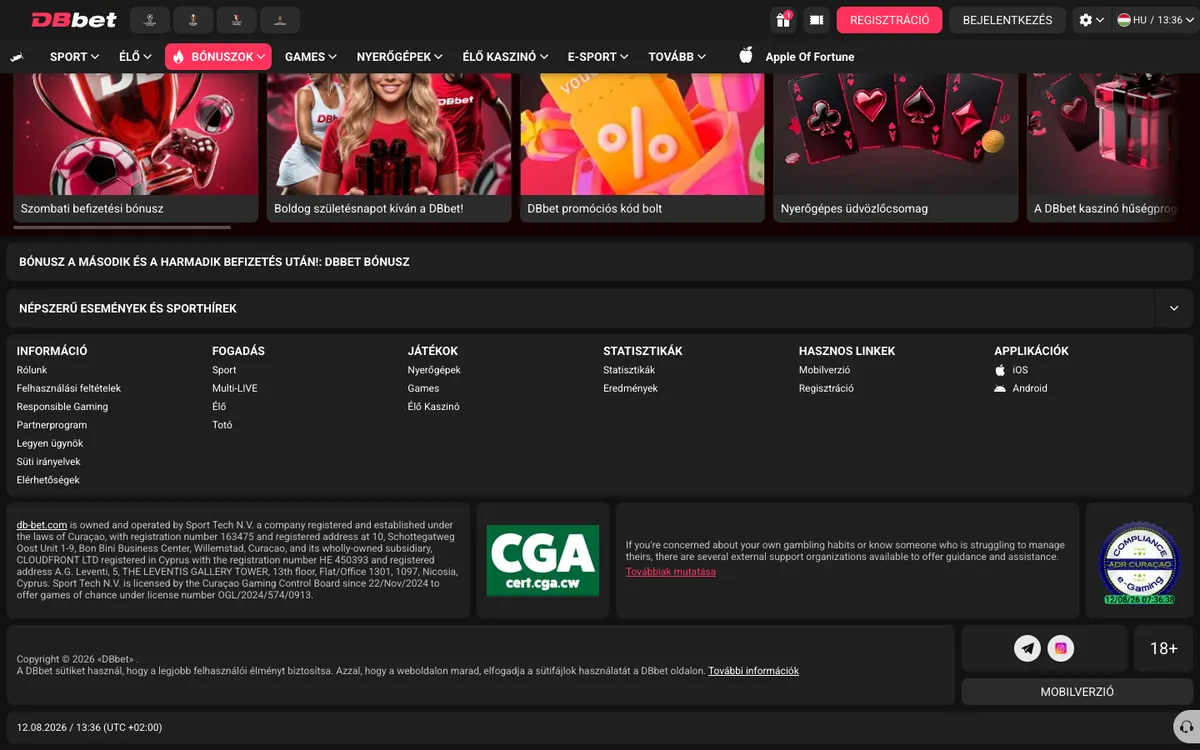Click the DBbet logo
Screen dimensions: 1200x750
coord(74,19)
